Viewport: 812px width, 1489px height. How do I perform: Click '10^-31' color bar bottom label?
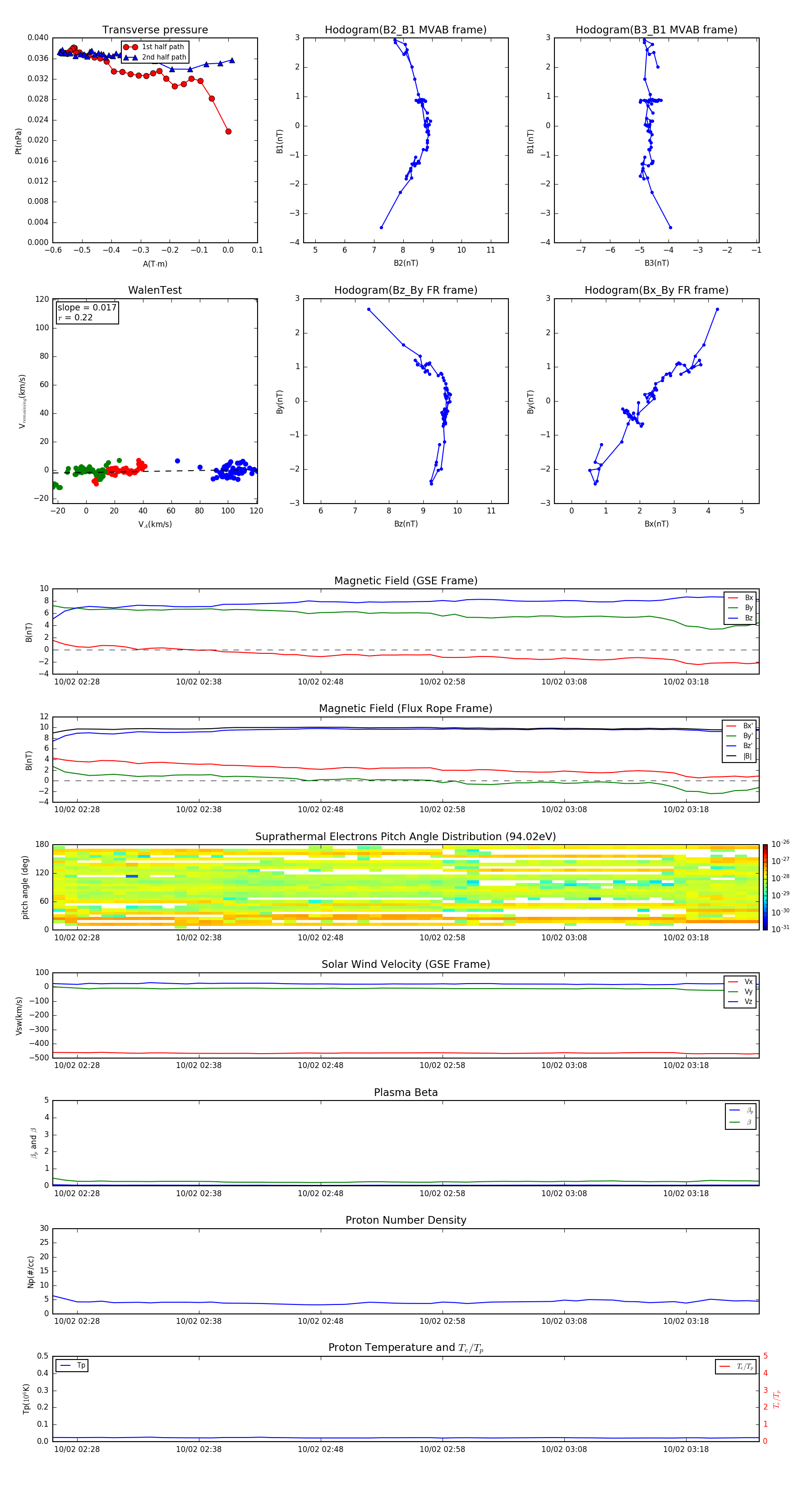(x=780, y=929)
